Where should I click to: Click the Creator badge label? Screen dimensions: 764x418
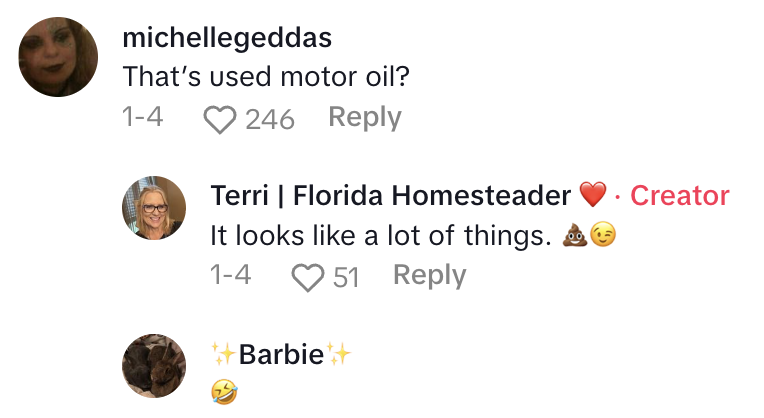[x=679, y=195]
